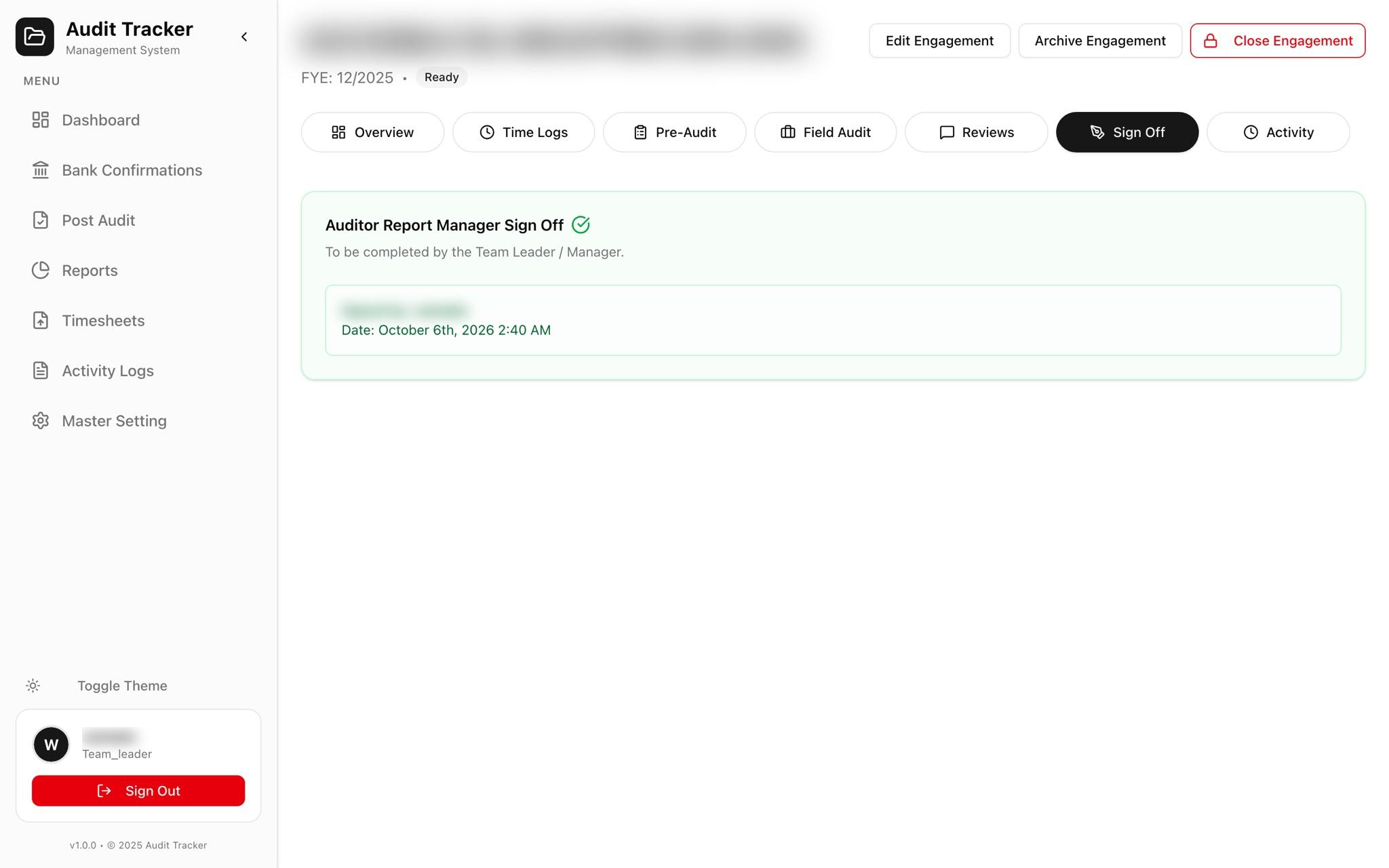Screen dimensions: 1389x868
Task: Click the lock icon in Close Engagement
Action: point(1211,41)
